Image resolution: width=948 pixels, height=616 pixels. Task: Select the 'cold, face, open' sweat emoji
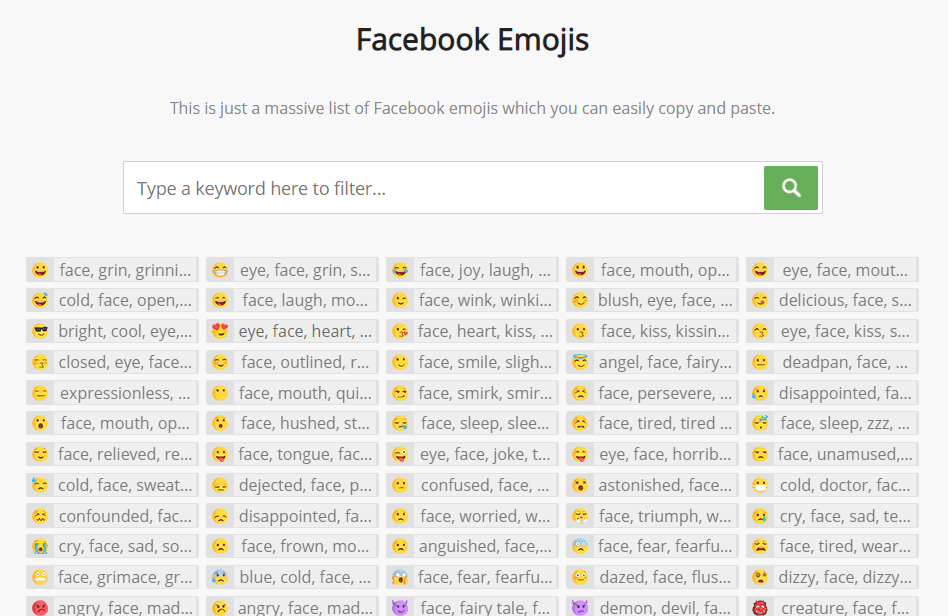(112, 300)
